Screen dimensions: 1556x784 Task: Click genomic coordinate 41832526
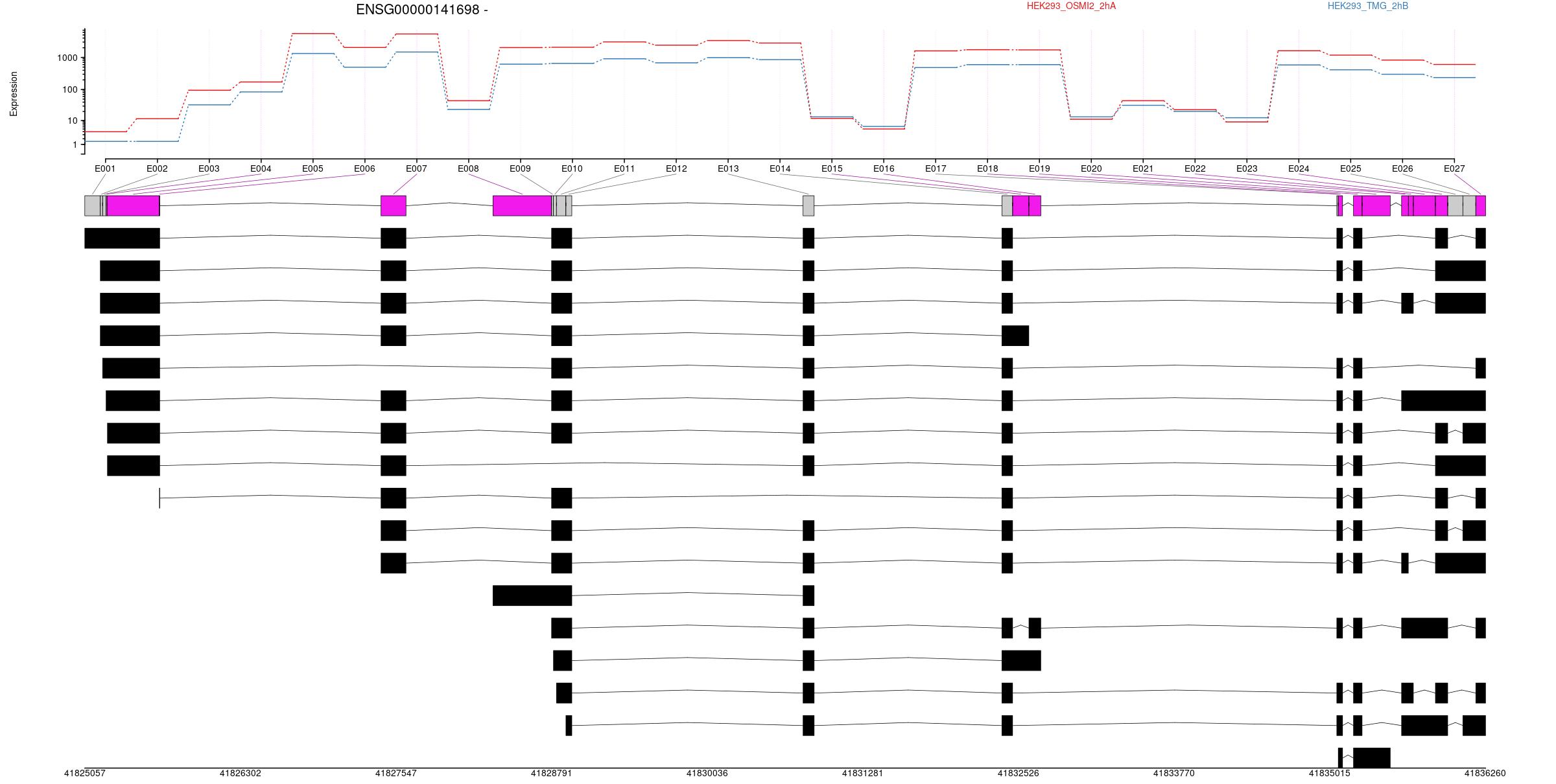(1019, 773)
